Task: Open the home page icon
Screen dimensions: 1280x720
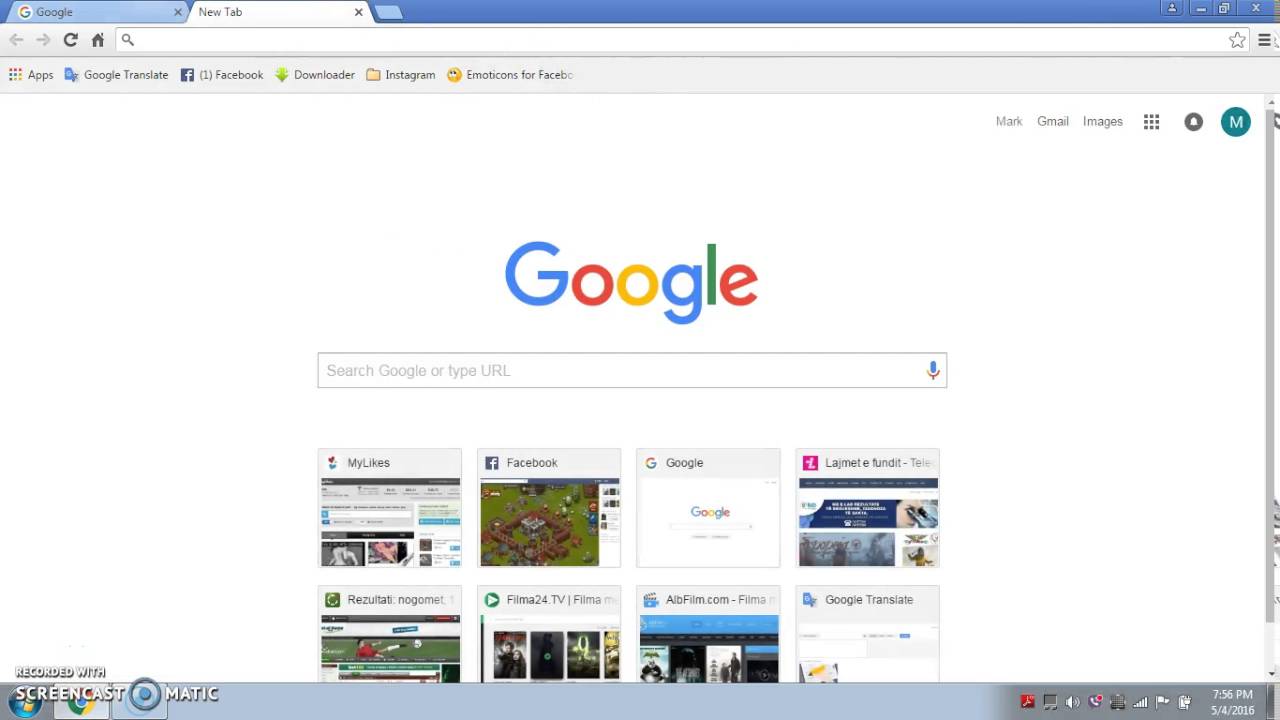Action: [x=97, y=40]
